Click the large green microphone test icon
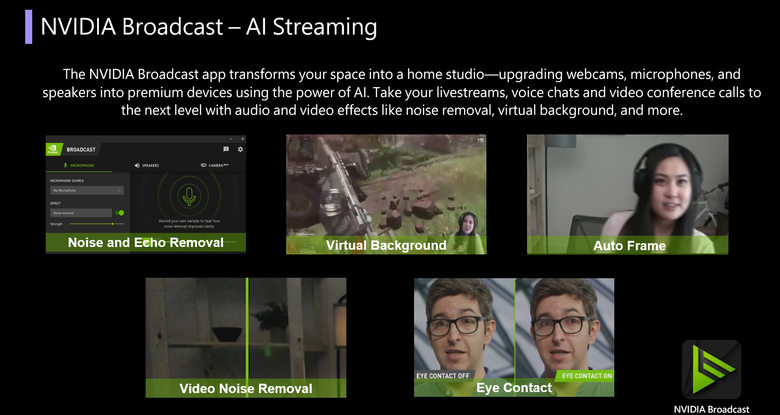This screenshot has height=415, width=780. [189, 196]
